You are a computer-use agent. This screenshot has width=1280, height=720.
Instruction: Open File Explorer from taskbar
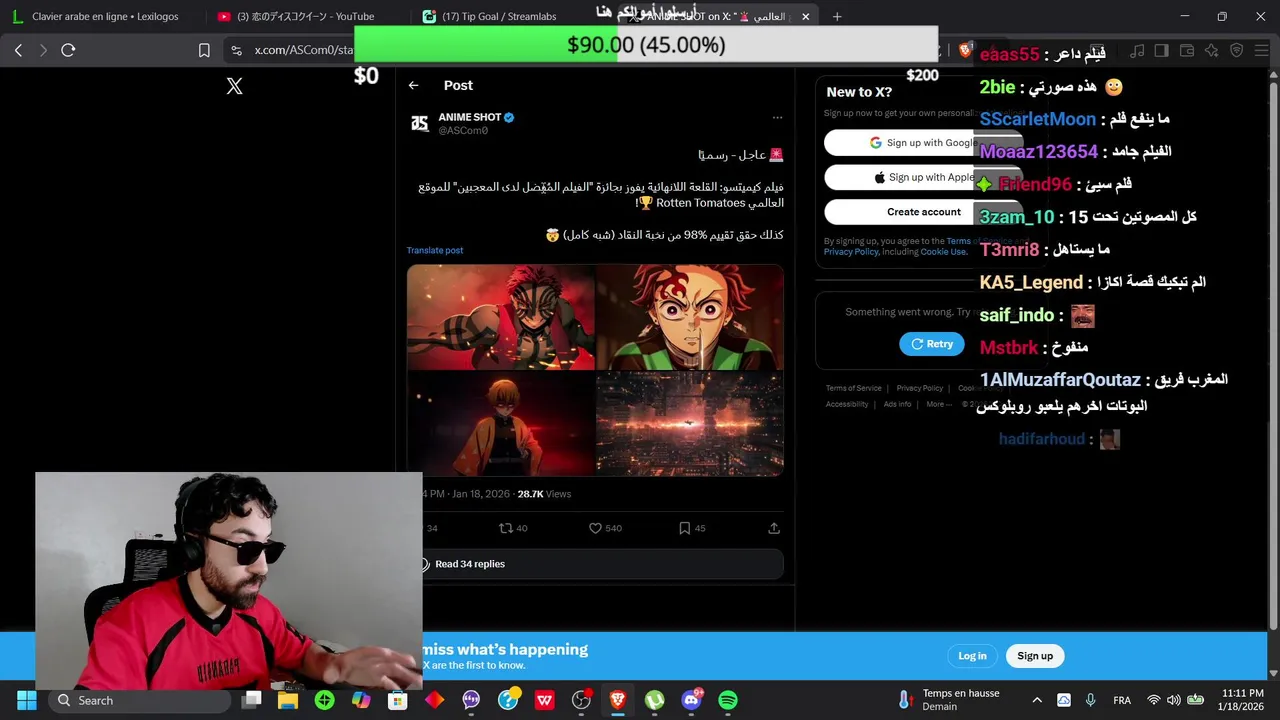[288, 700]
